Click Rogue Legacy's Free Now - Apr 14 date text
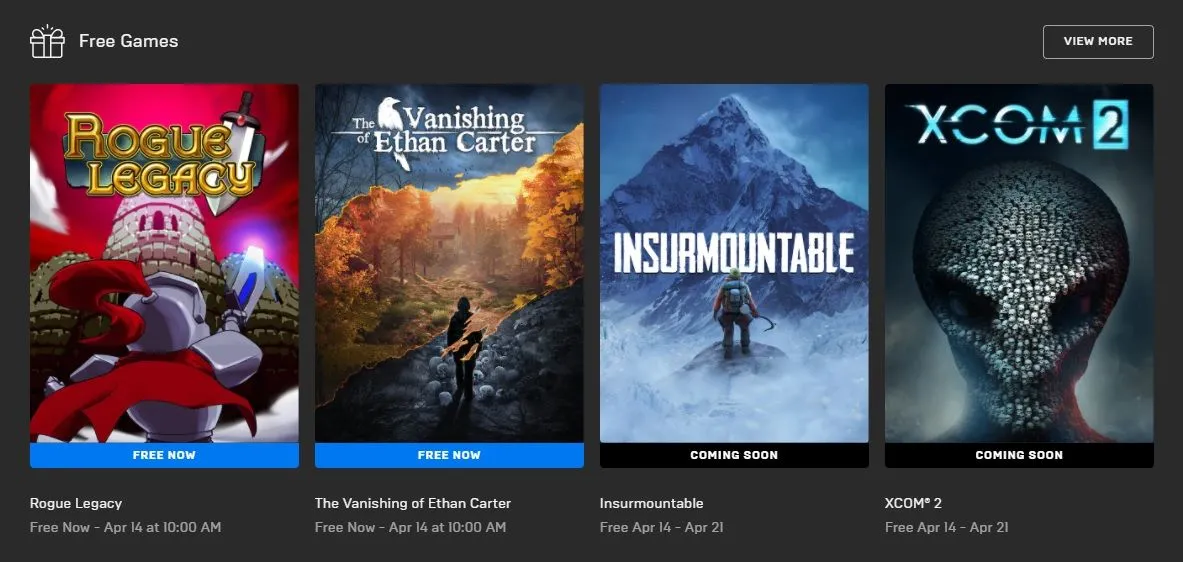The image size is (1183, 562). (125, 527)
